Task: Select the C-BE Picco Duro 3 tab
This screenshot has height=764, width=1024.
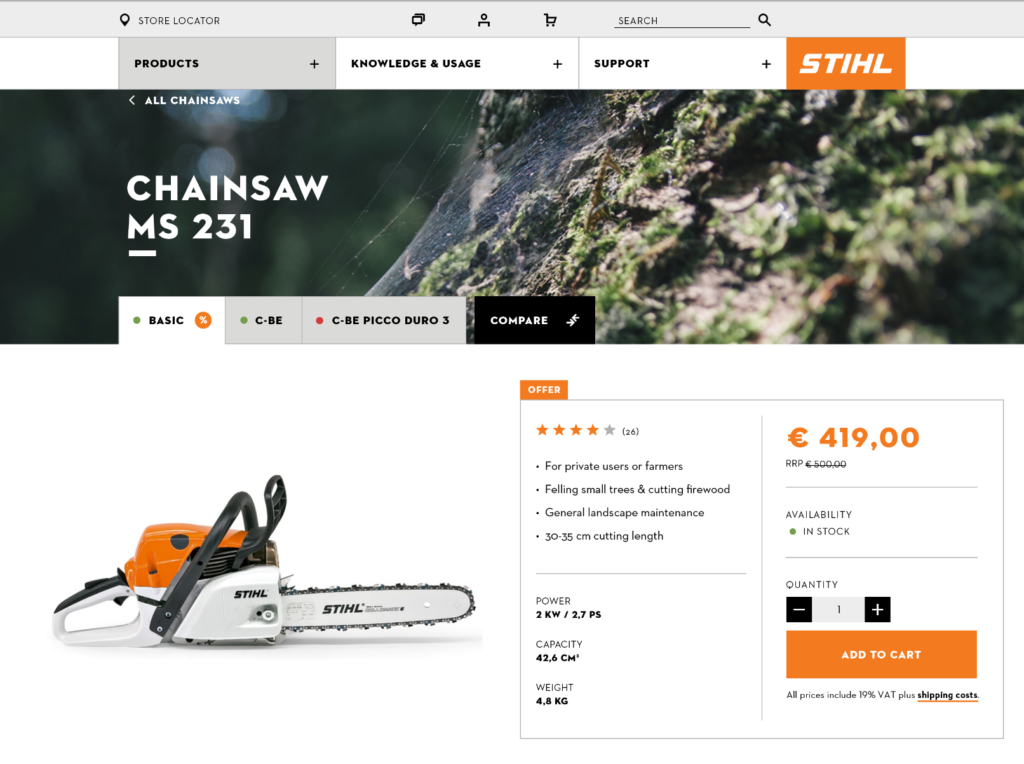Action: click(384, 321)
